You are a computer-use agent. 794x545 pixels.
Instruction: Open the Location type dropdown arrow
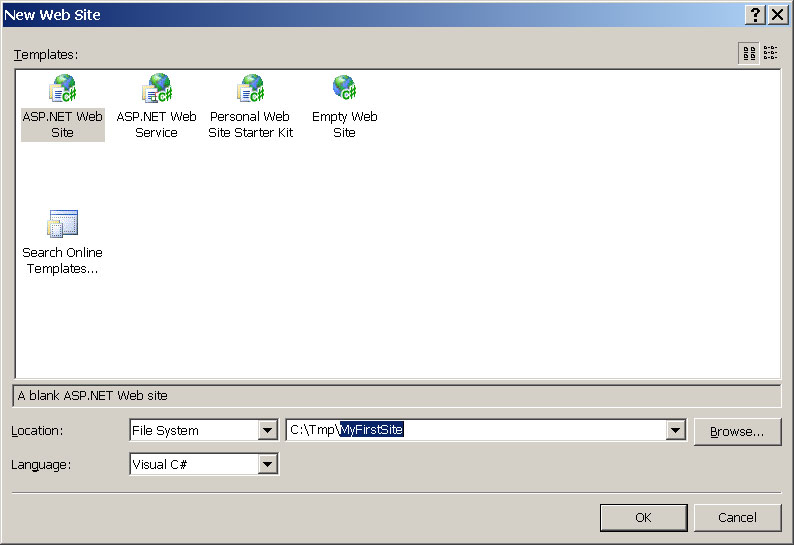coord(267,431)
